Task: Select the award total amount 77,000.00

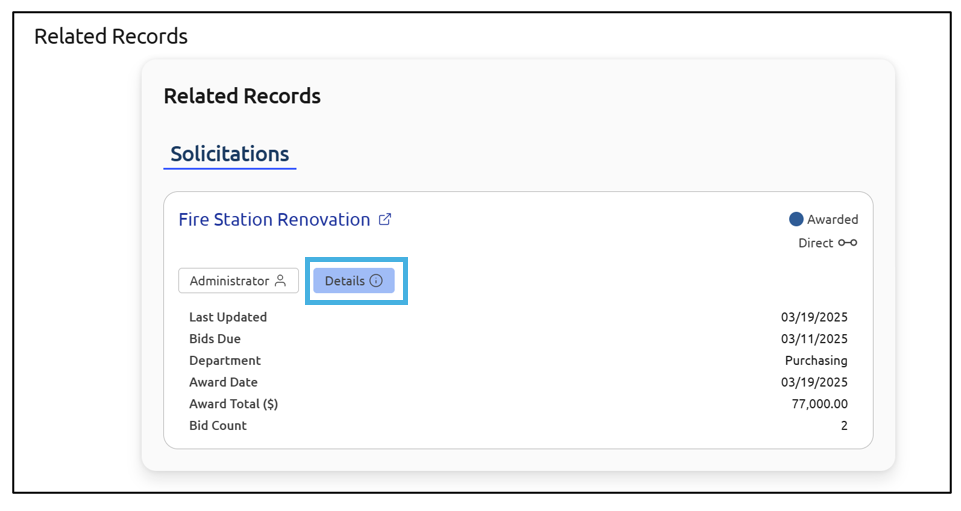Action: pyautogui.click(x=819, y=404)
